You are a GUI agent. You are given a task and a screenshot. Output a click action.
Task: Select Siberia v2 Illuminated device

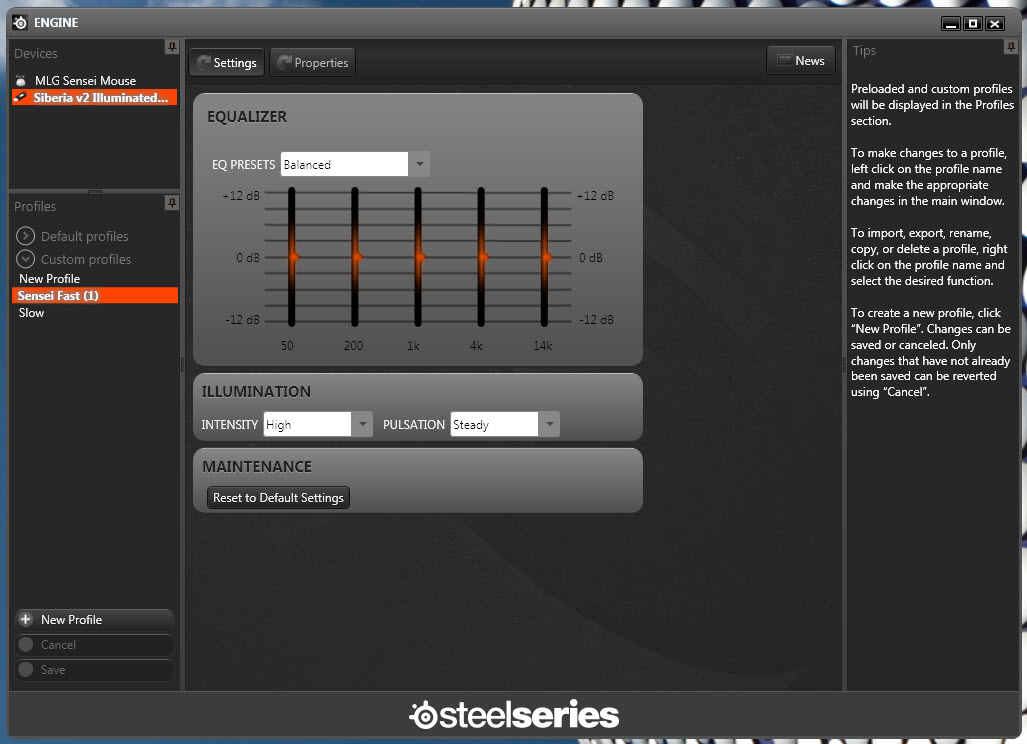click(94, 98)
